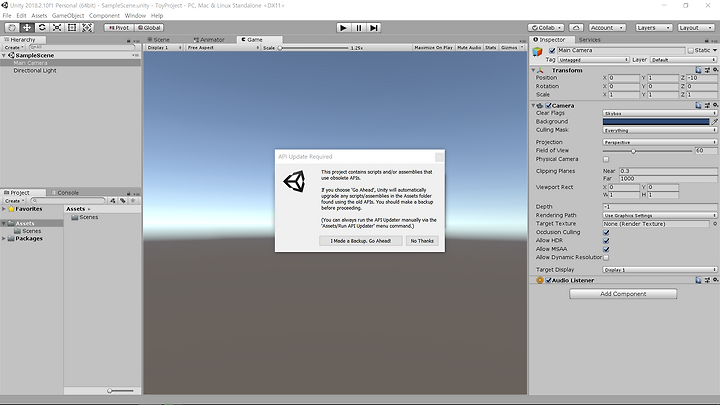
Task: Toggle Occlusion Culling checkbox
Action: point(606,232)
